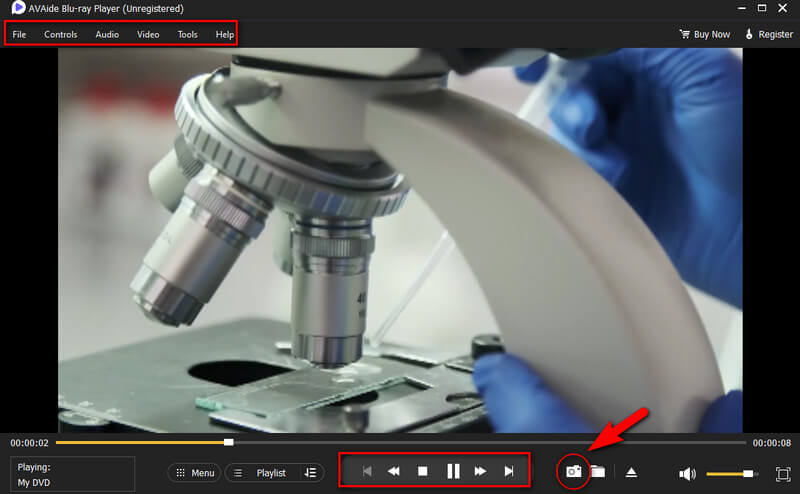Open the File menu

(19, 34)
